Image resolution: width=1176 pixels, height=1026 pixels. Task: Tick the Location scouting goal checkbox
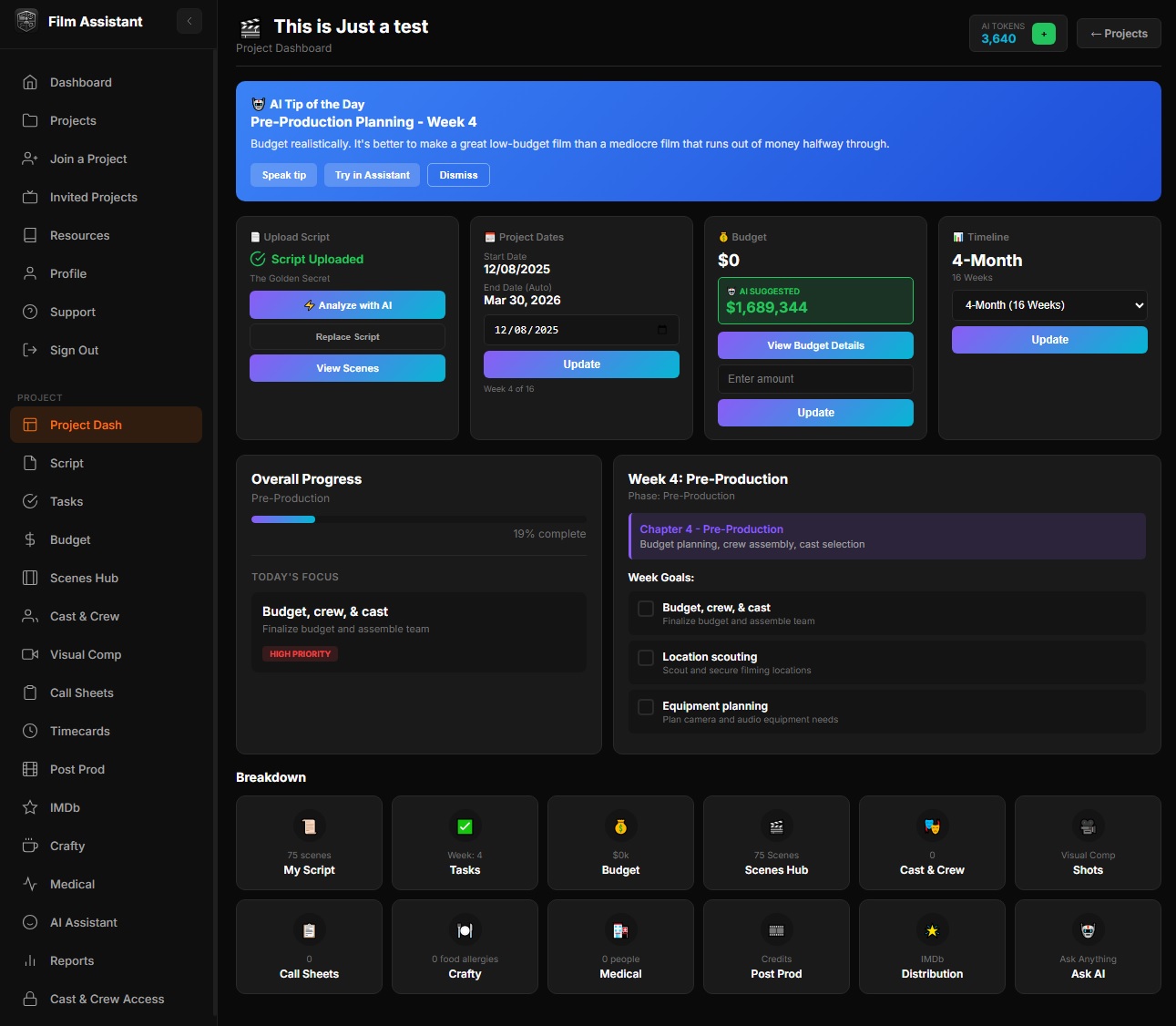(x=646, y=658)
